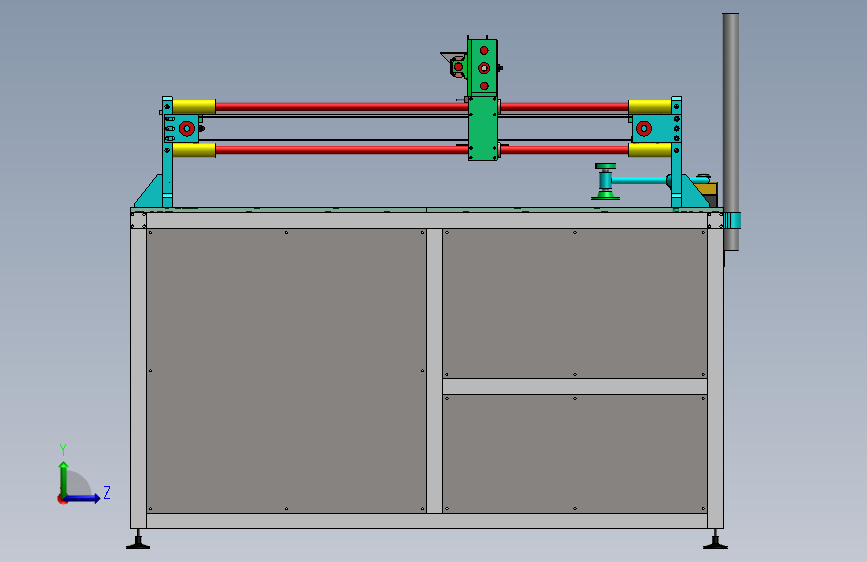This screenshot has width=867, height=562.
Task: Select the center vertical frame post
Action: tap(435, 371)
